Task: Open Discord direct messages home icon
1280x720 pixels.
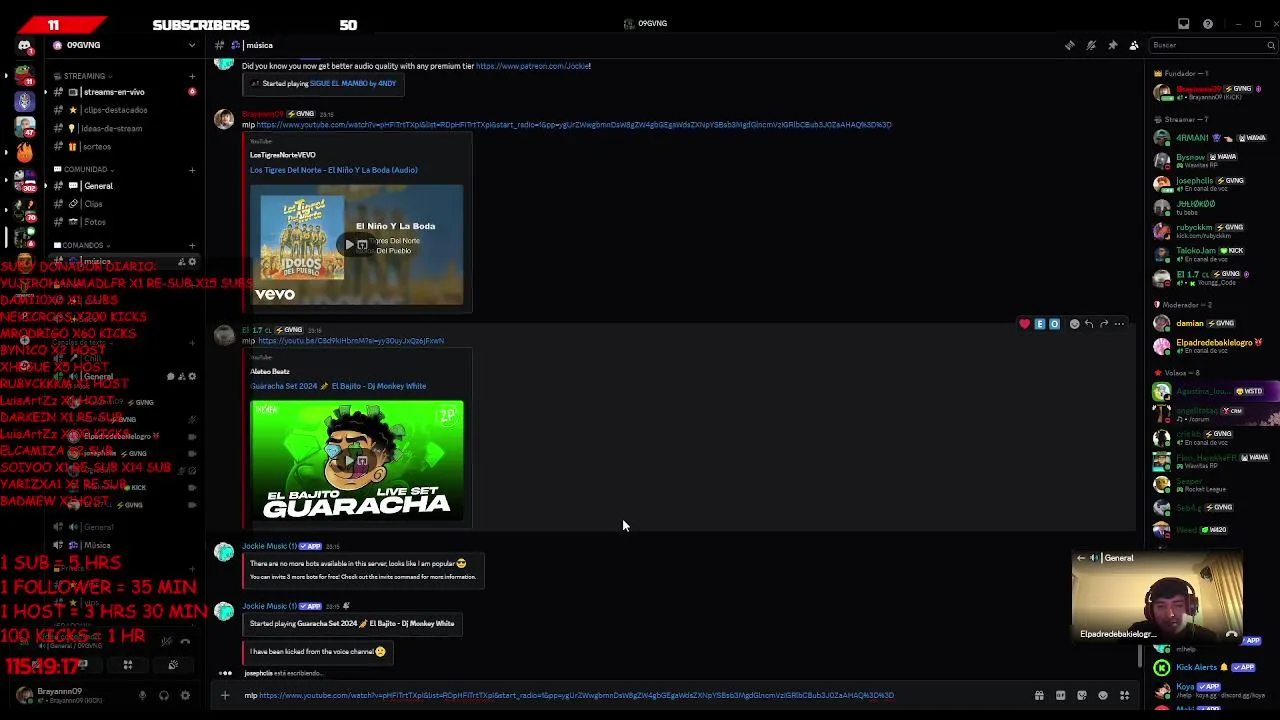Action: point(25,46)
